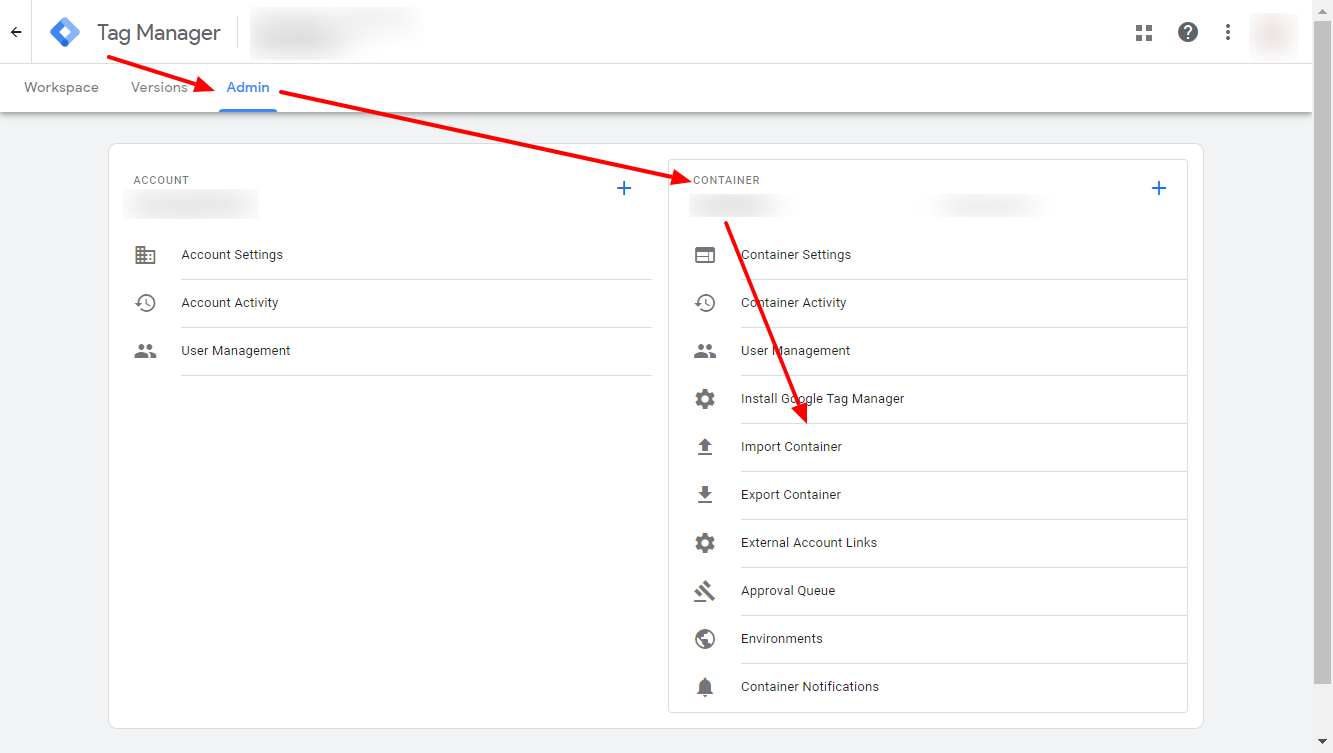Open the three-dot more options menu
The image size is (1333, 753).
[x=1228, y=32]
